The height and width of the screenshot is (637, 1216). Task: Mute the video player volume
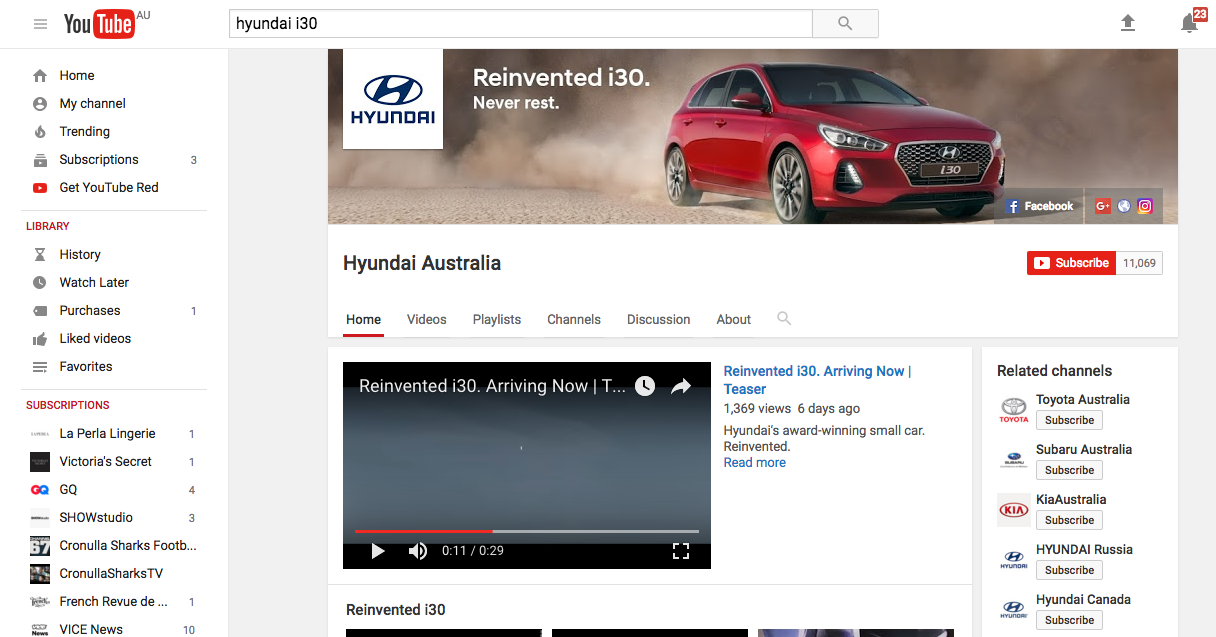[x=418, y=551]
